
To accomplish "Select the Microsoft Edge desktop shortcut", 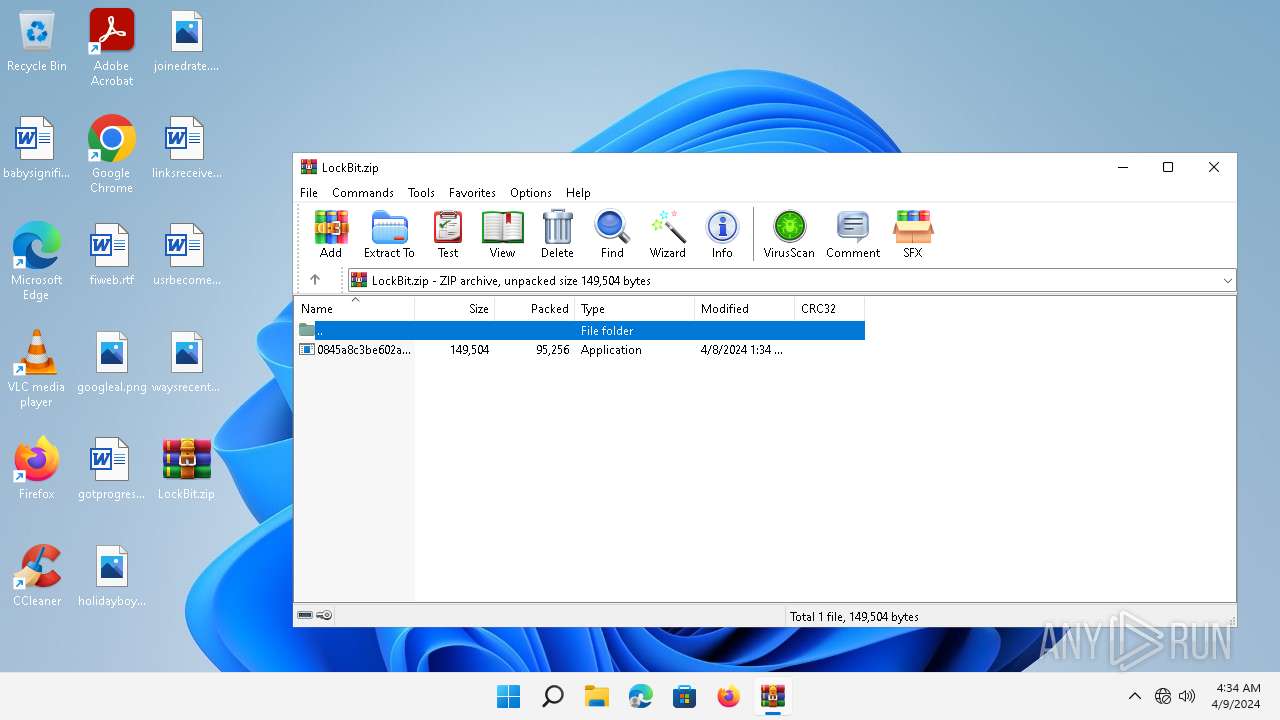I will tap(37, 262).
